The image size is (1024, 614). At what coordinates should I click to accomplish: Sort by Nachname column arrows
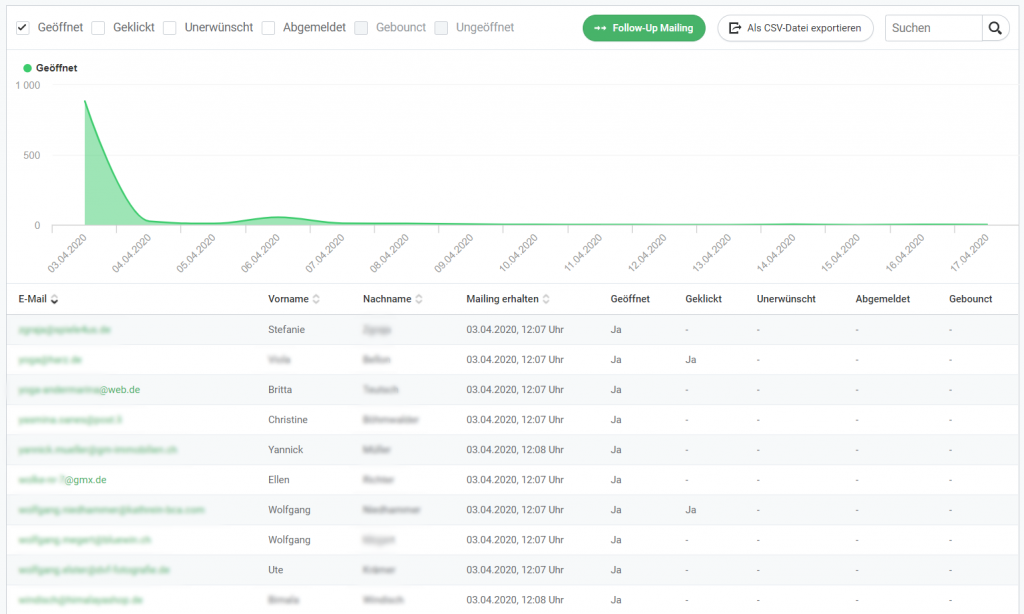point(419,299)
